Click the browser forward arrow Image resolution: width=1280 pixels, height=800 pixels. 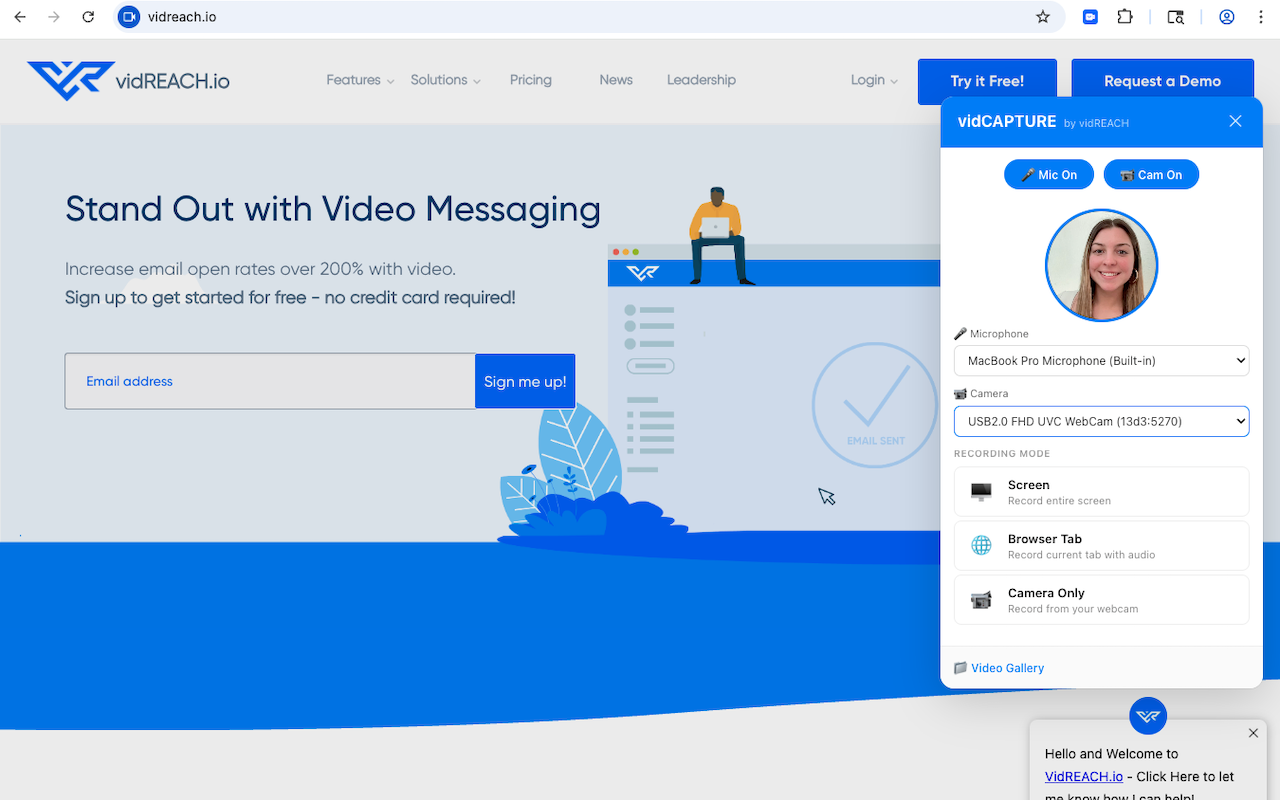(54, 17)
